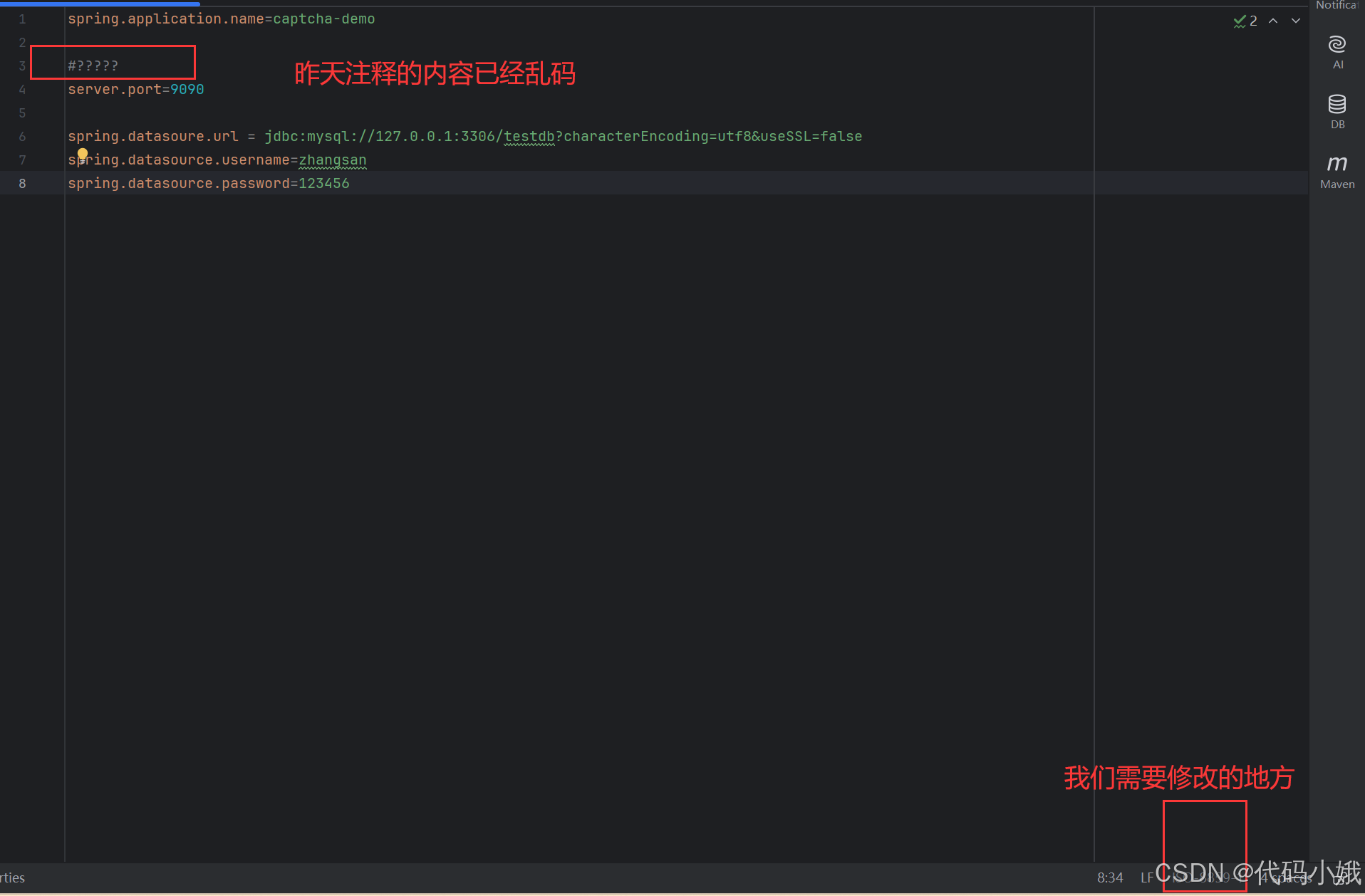Change the LF line separator

[x=1147, y=877]
